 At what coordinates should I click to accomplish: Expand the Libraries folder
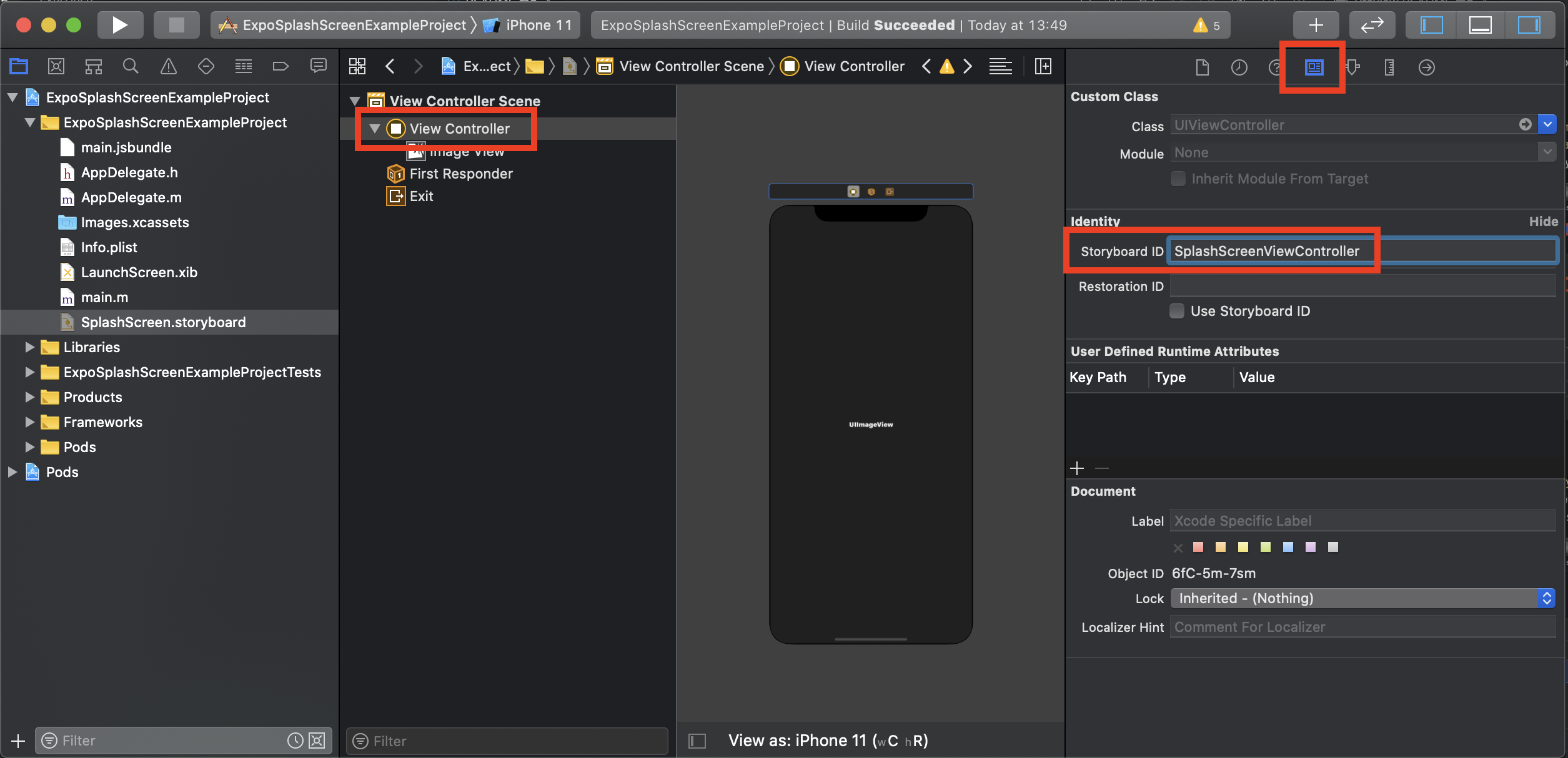29,347
